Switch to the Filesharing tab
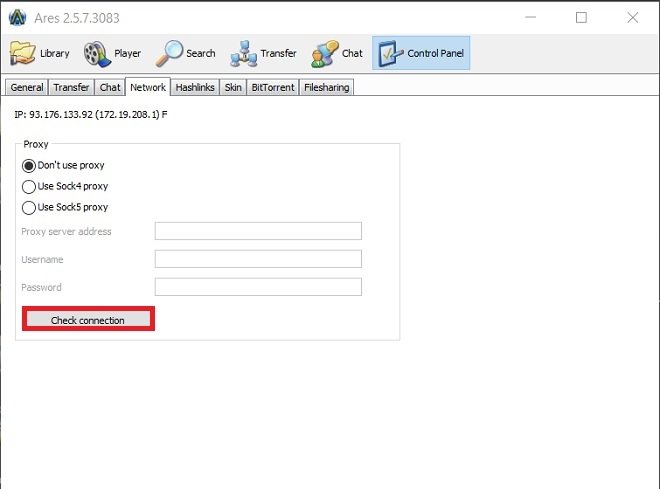Viewport: 660px width, 489px height. (327, 88)
